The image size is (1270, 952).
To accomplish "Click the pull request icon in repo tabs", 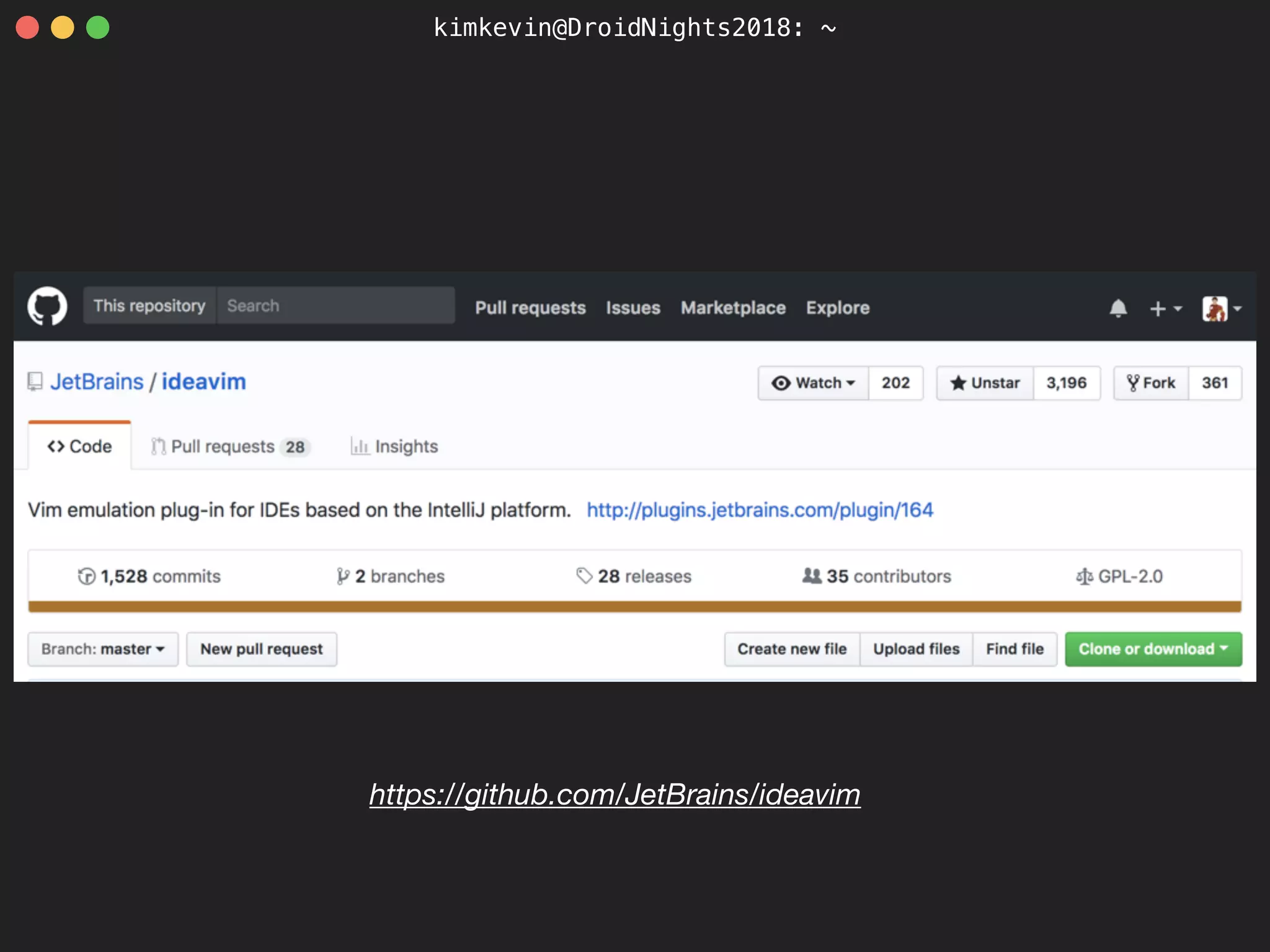I will [159, 446].
